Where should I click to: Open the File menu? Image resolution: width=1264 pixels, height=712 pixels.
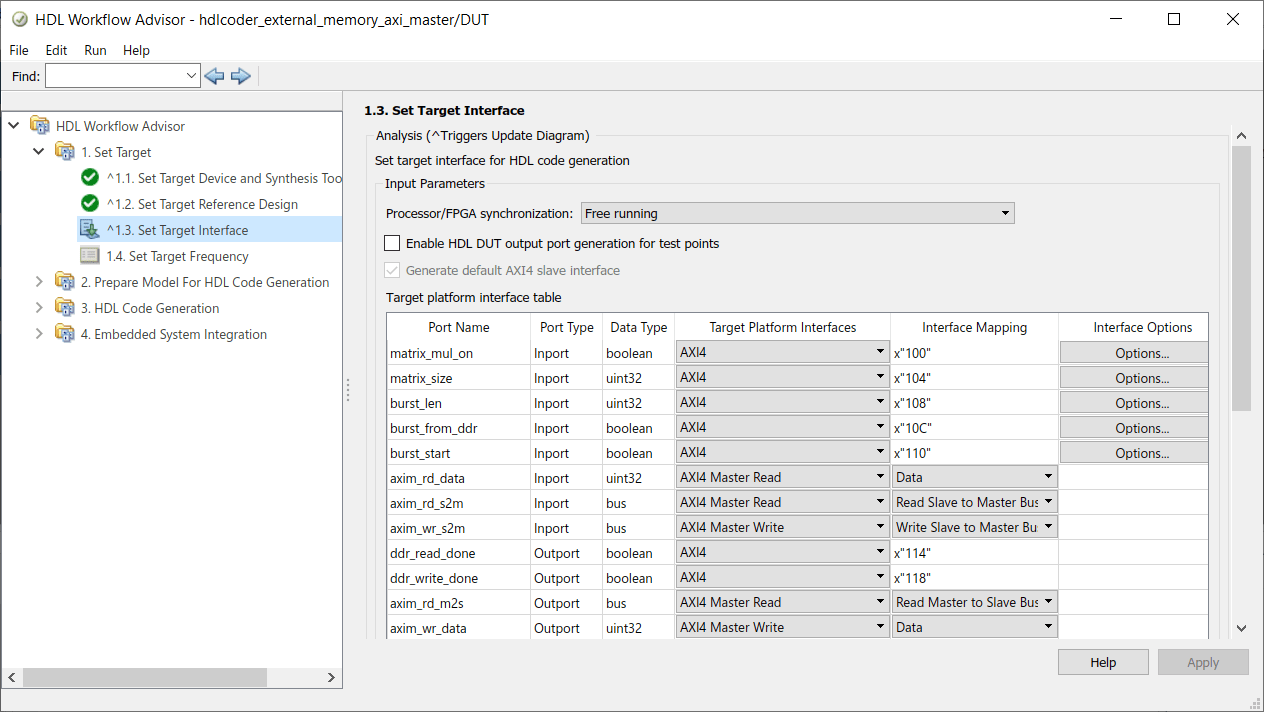point(18,50)
